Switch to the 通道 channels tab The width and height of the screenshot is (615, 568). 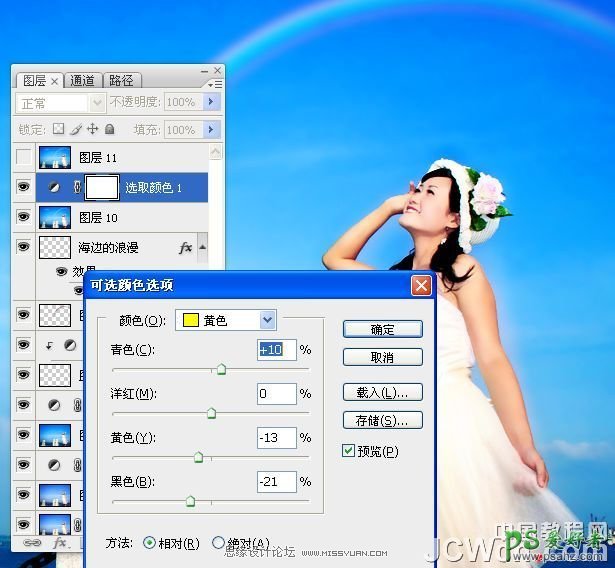(83, 80)
